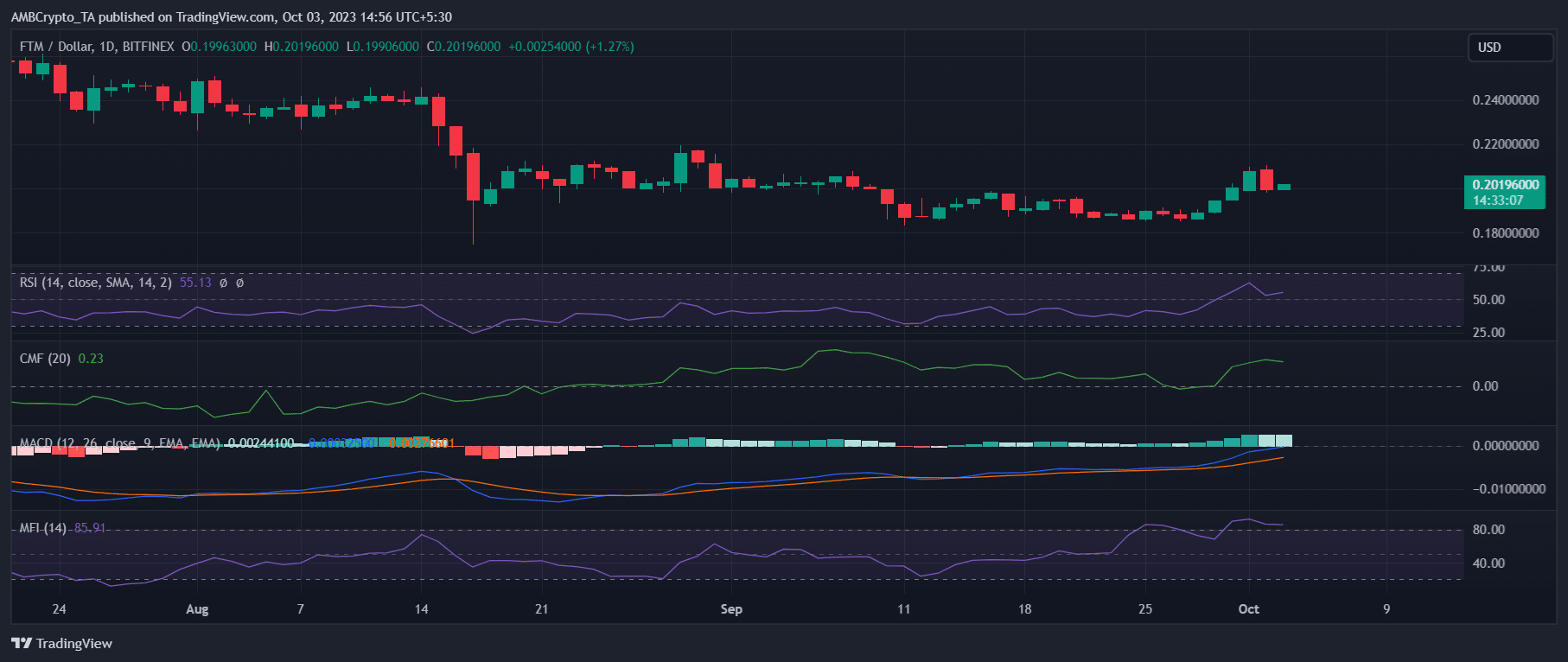
Task: Click the 11 date label on time axis
Action: click(x=904, y=609)
